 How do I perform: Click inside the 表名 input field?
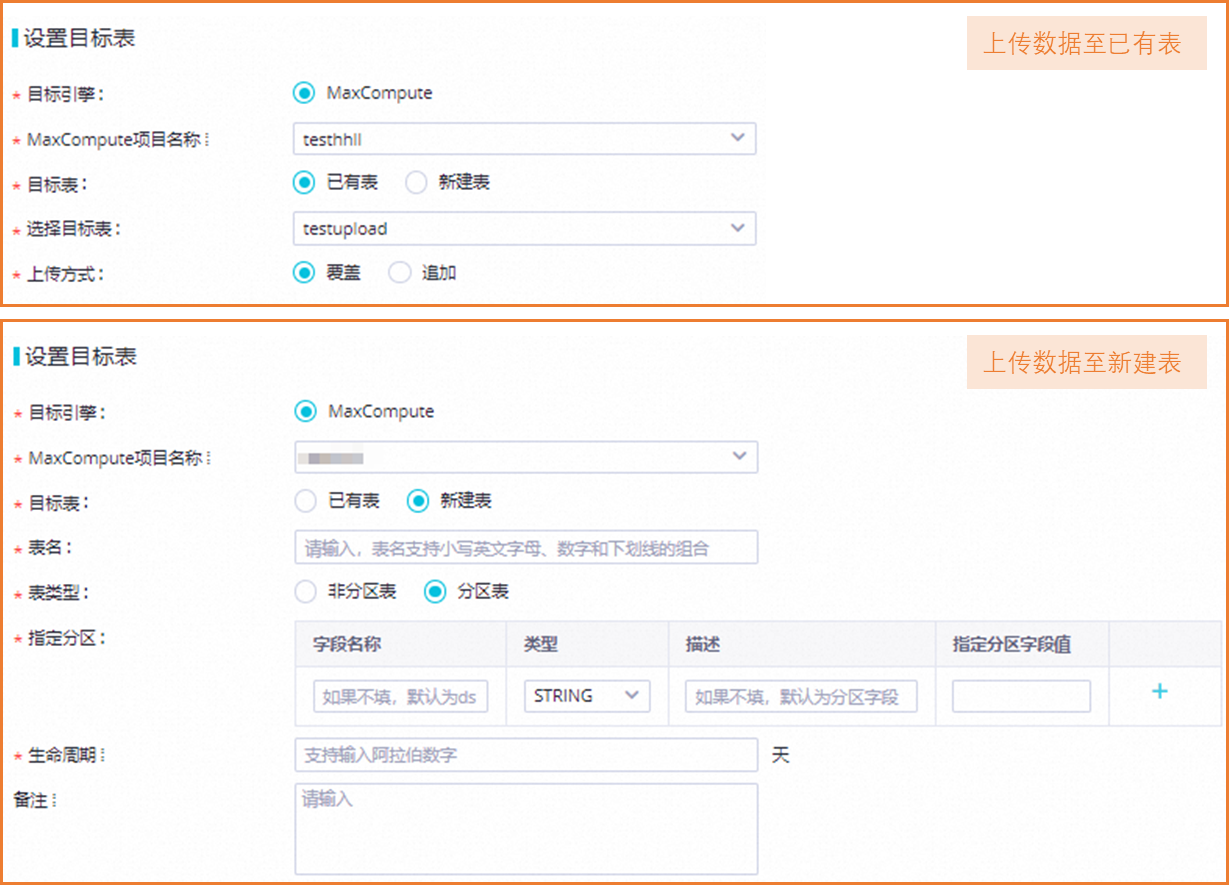523,546
